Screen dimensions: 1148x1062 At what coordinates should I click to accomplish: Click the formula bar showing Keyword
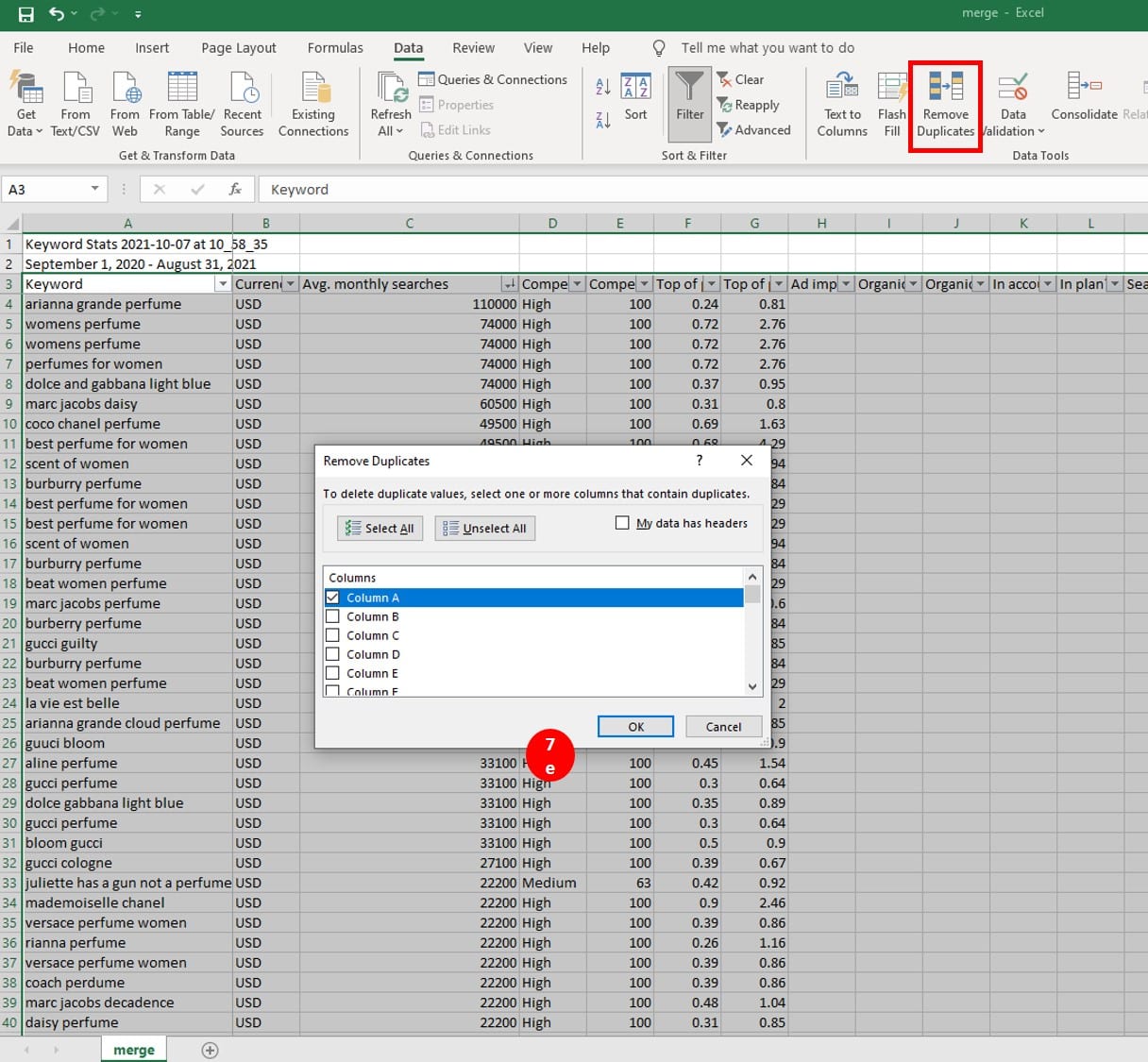pyautogui.click(x=703, y=189)
